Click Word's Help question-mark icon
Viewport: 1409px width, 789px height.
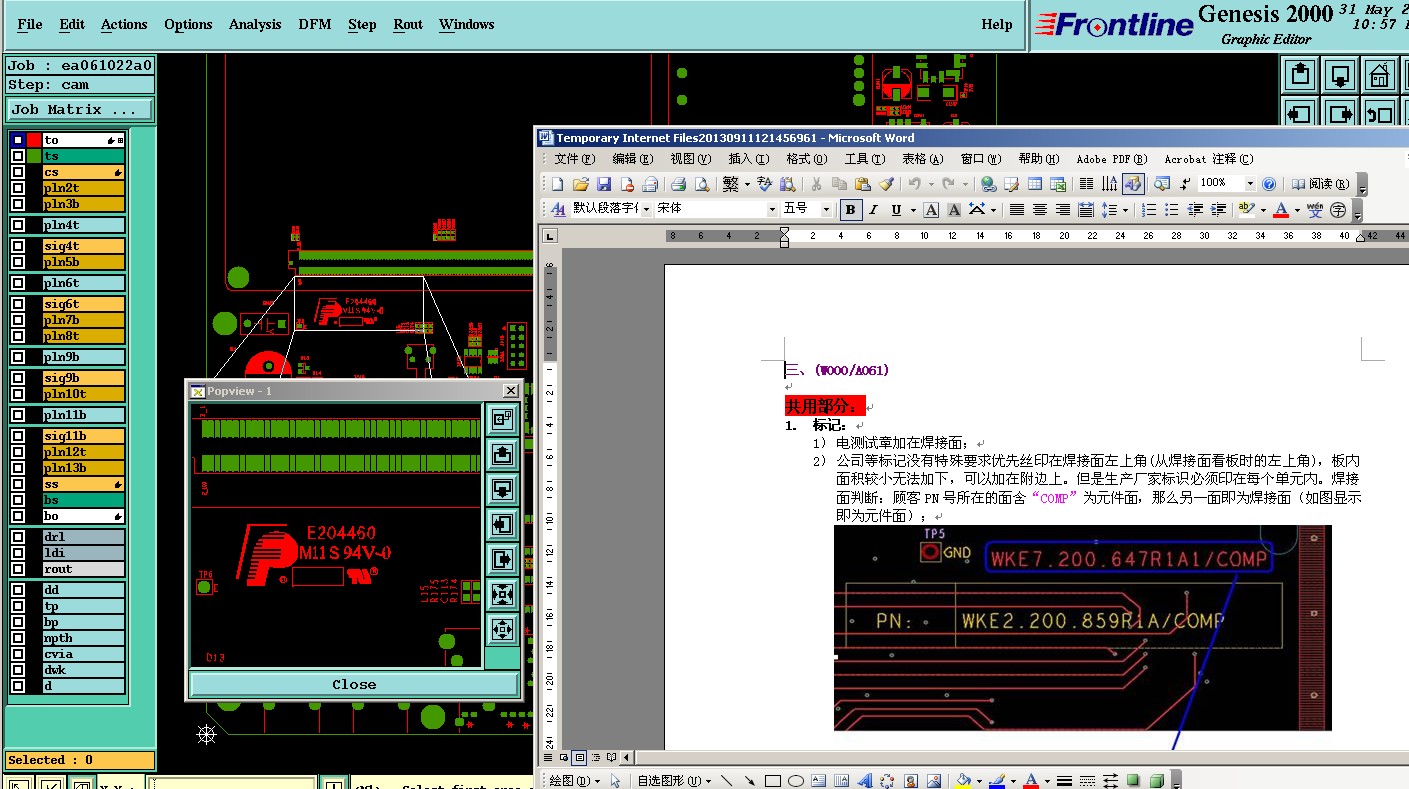click(1269, 184)
